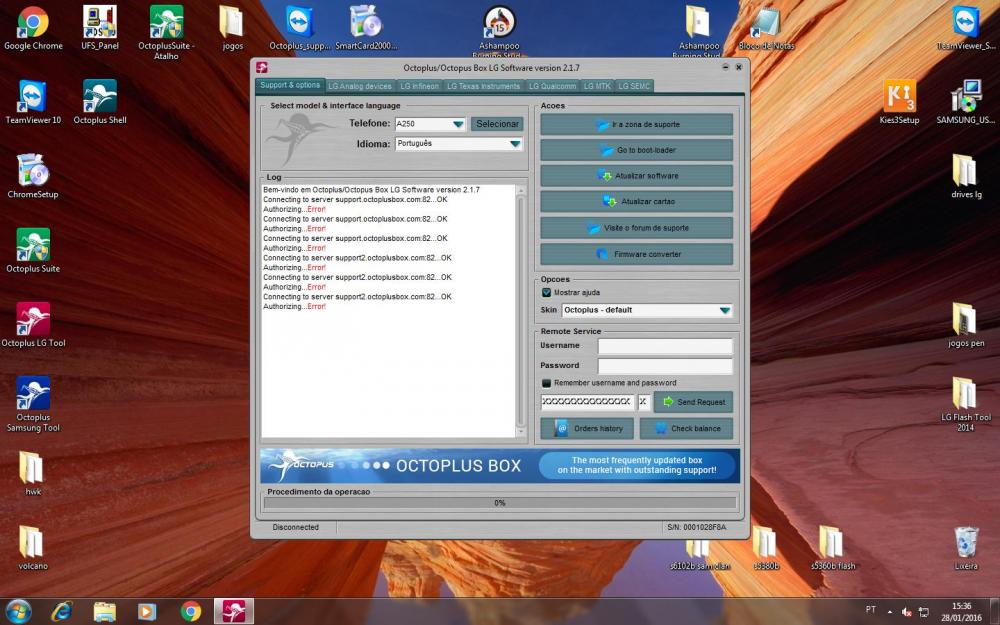Click into the Username field
The width and height of the screenshot is (1000, 625).
pyautogui.click(x=665, y=346)
